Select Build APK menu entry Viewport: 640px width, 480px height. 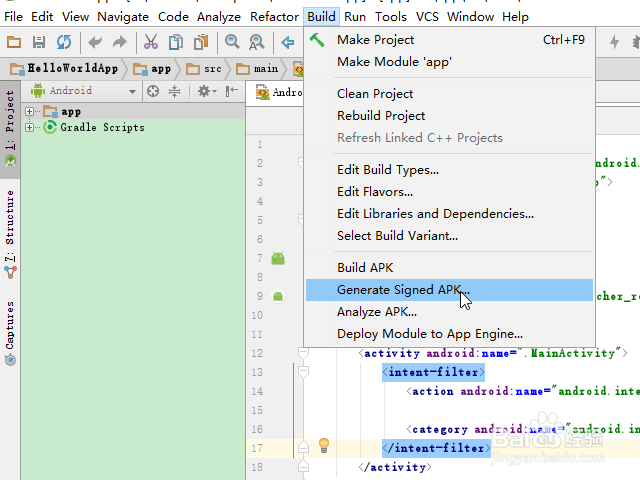point(449,267)
